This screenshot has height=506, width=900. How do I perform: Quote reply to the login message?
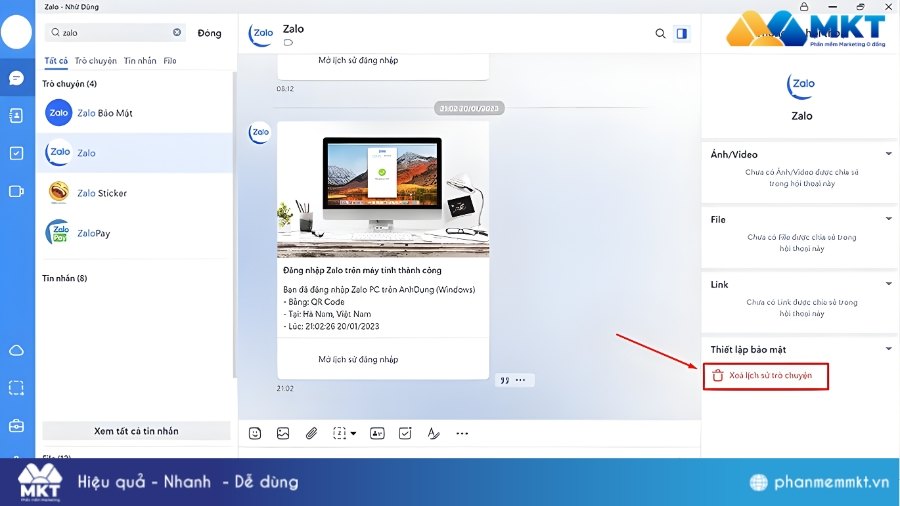click(505, 380)
